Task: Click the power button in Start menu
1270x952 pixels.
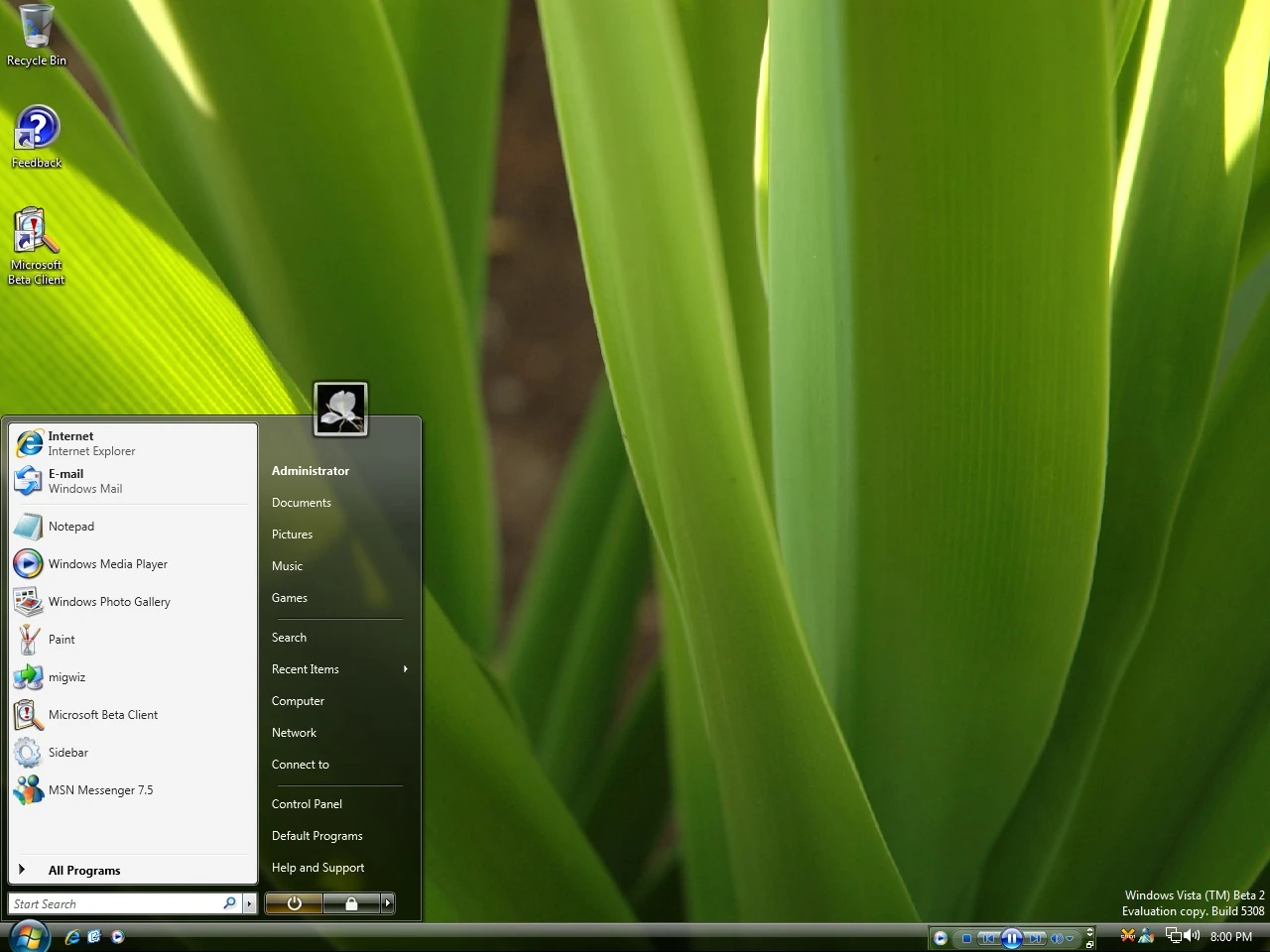Action: (294, 903)
